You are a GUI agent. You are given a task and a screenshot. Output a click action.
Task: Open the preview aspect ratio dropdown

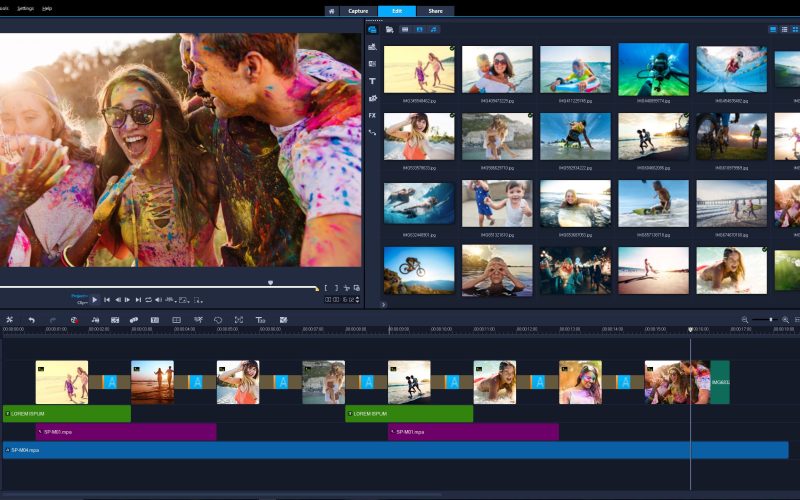click(184, 299)
